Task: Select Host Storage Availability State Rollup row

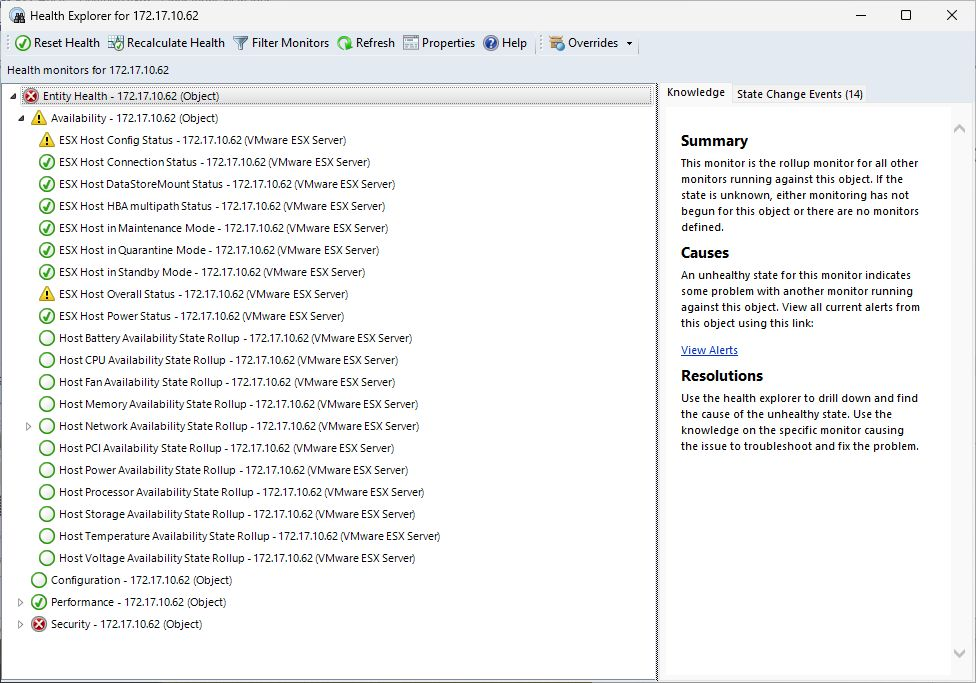Action: [x=237, y=514]
